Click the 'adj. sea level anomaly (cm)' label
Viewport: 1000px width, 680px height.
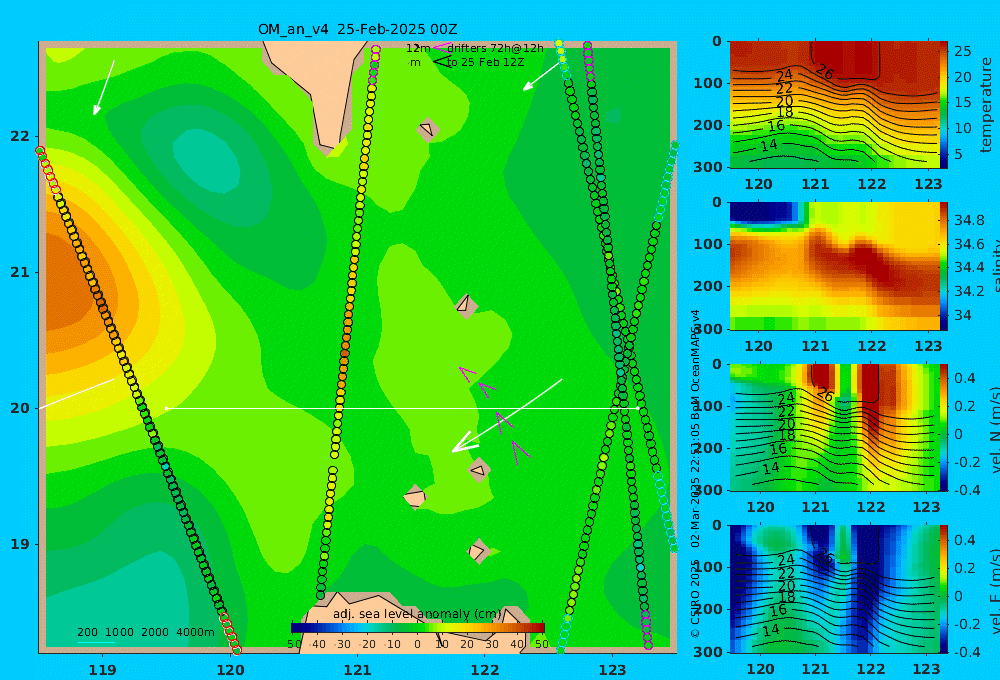click(x=417, y=614)
